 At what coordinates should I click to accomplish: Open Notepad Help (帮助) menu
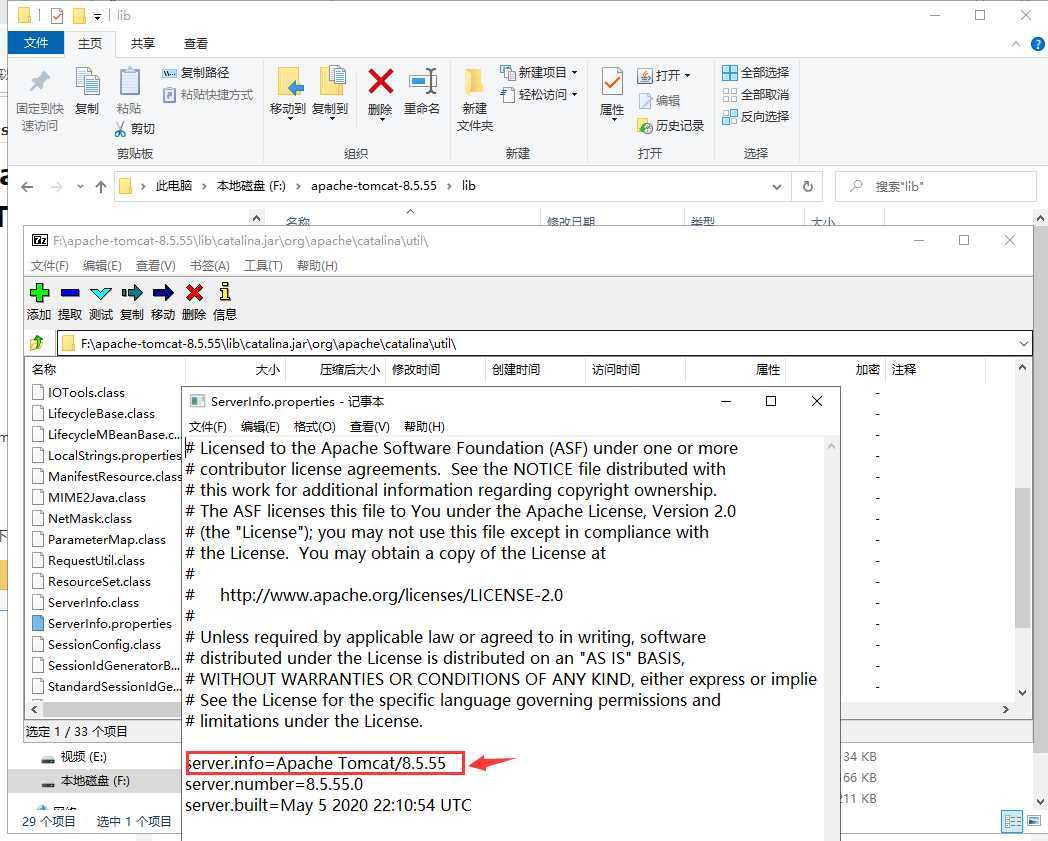(424, 427)
